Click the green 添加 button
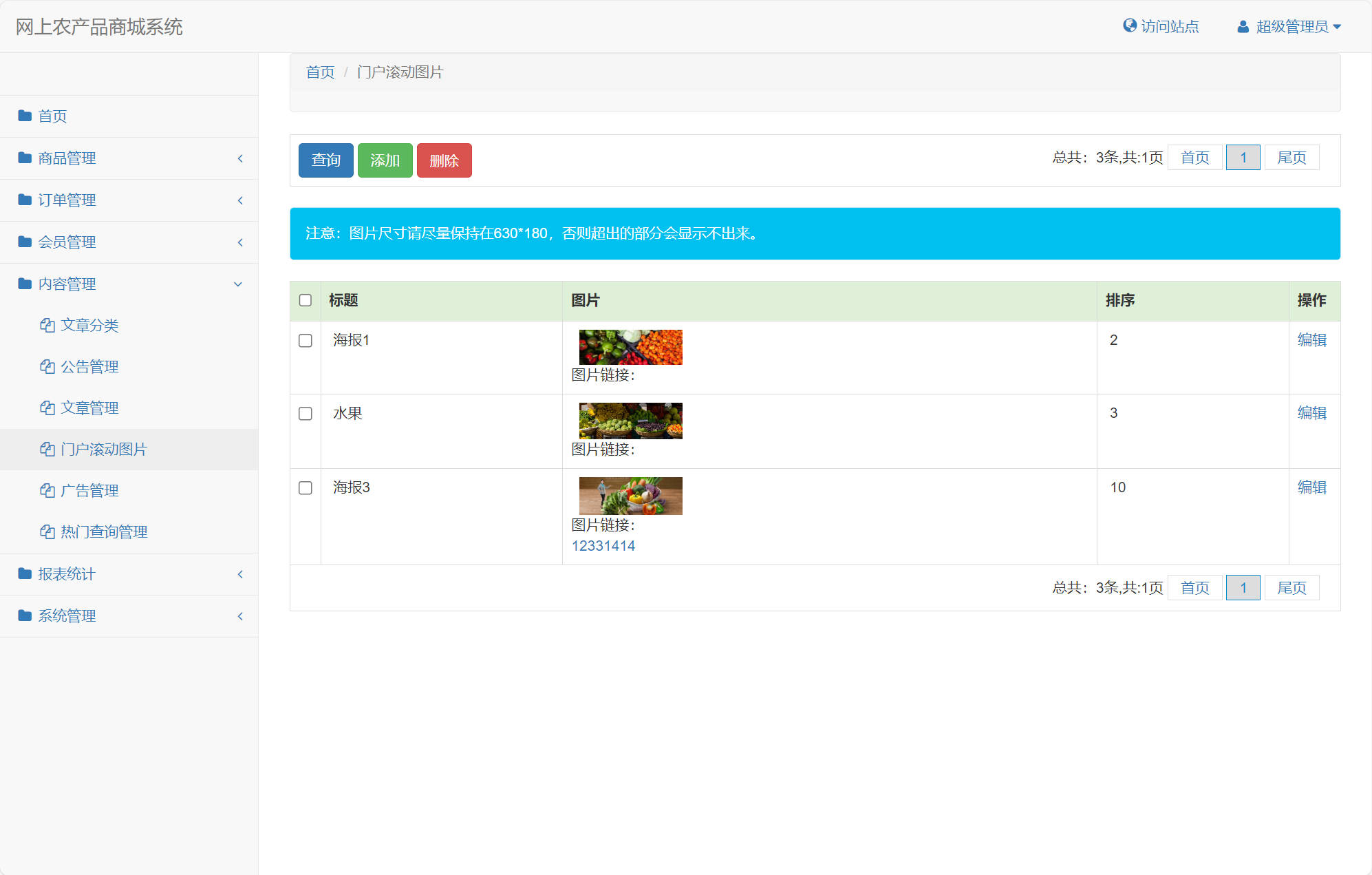Image resolution: width=1372 pixels, height=875 pixels. (385, 160)
